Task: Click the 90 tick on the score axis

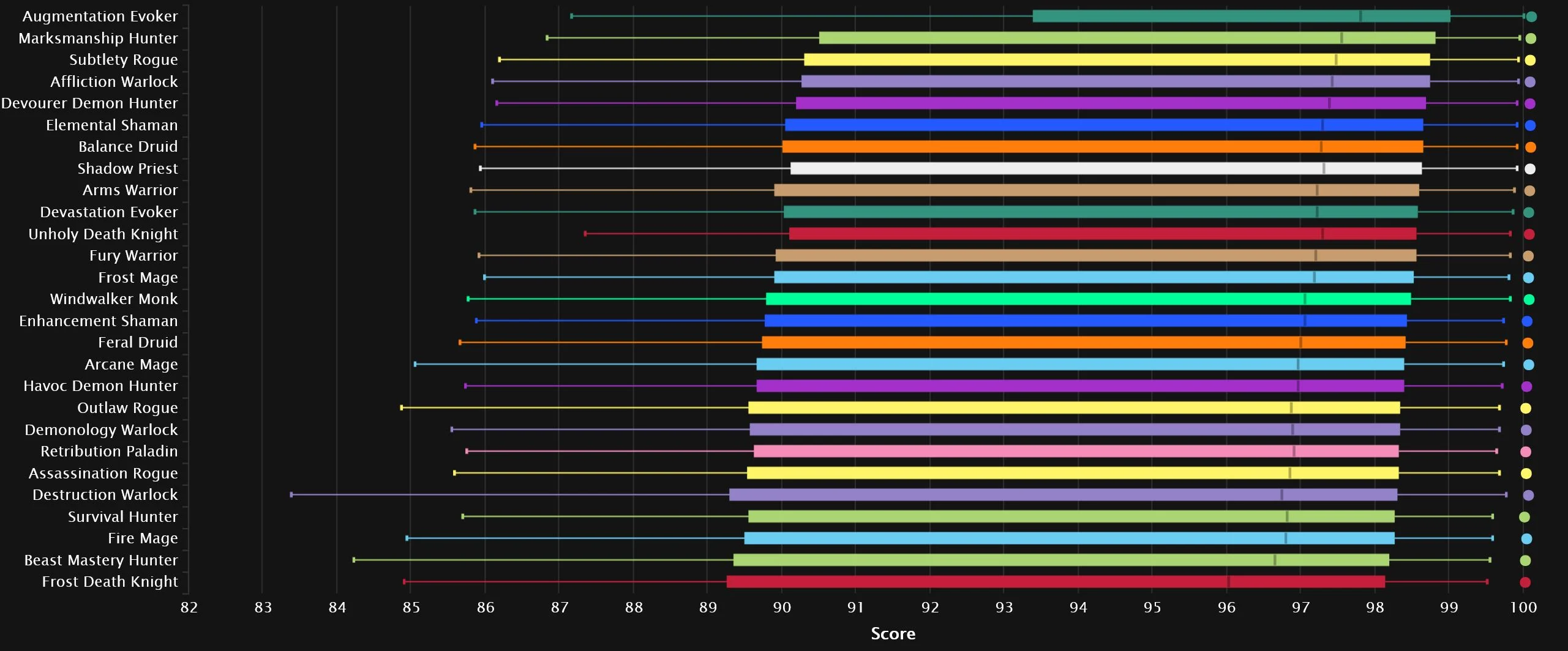Action: pyautogui.click(x=782, y=608)
